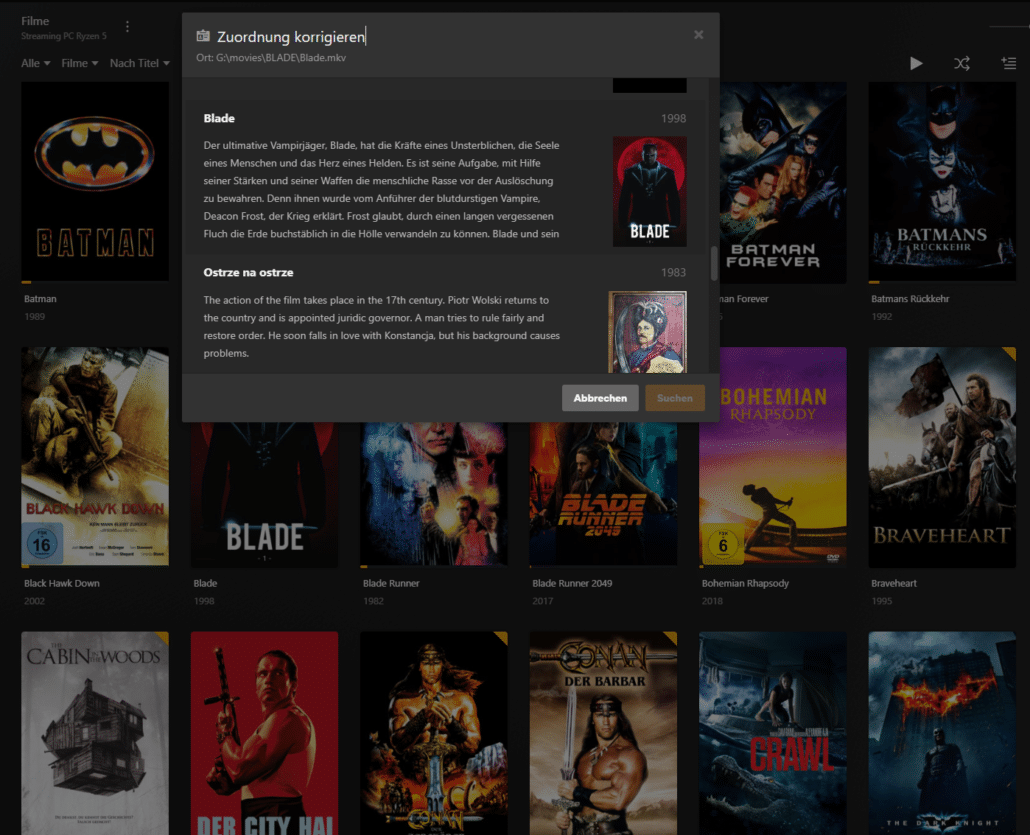Open the Filme library three-dot menu
The image size is (1030, 835).
coord(127,27)
